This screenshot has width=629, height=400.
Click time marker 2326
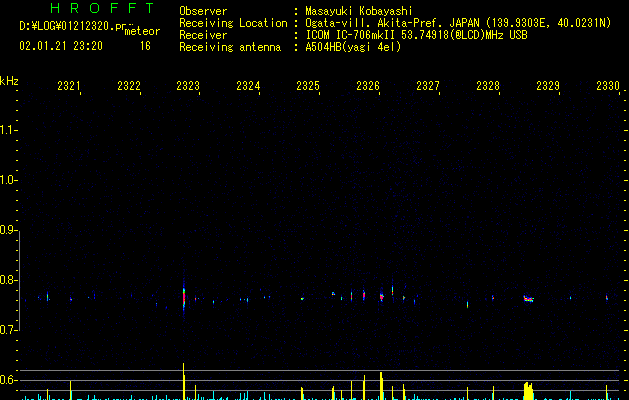[x=368, y=85]
